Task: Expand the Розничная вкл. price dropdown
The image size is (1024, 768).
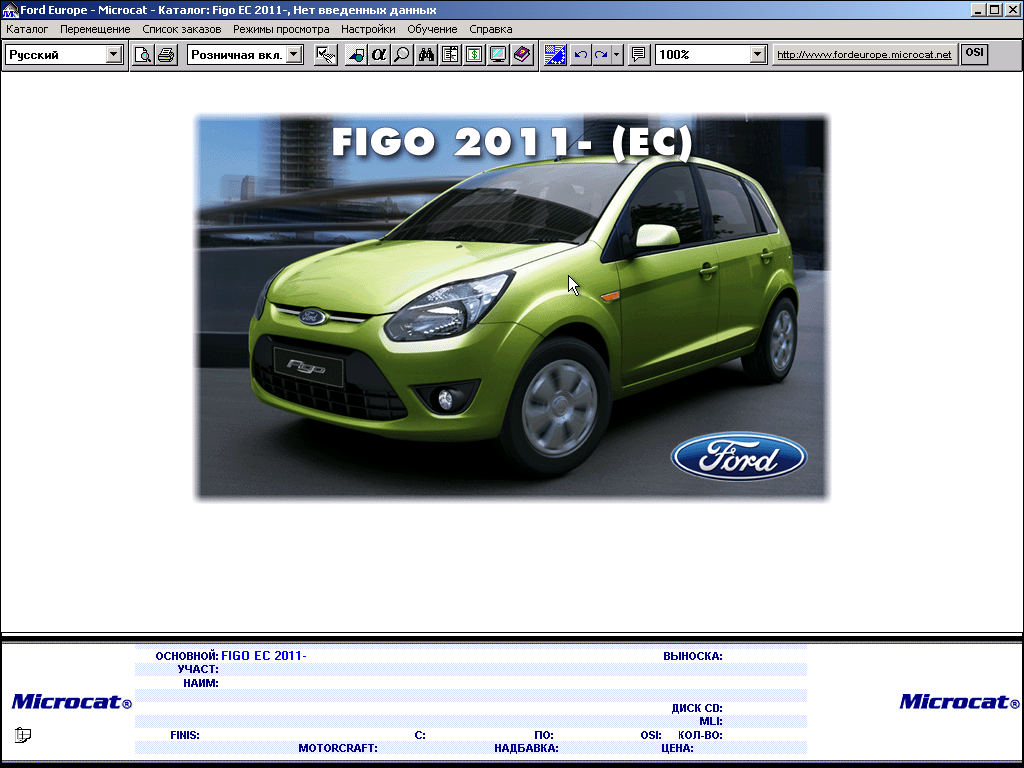Action: tap(294, 55)
